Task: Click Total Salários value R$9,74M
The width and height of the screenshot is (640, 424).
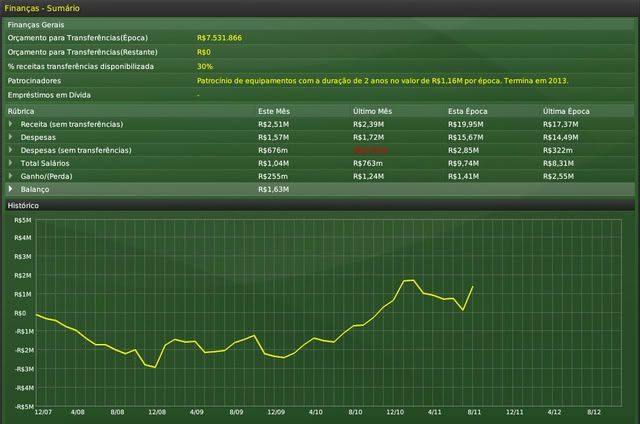Action: tap(463, 163)
